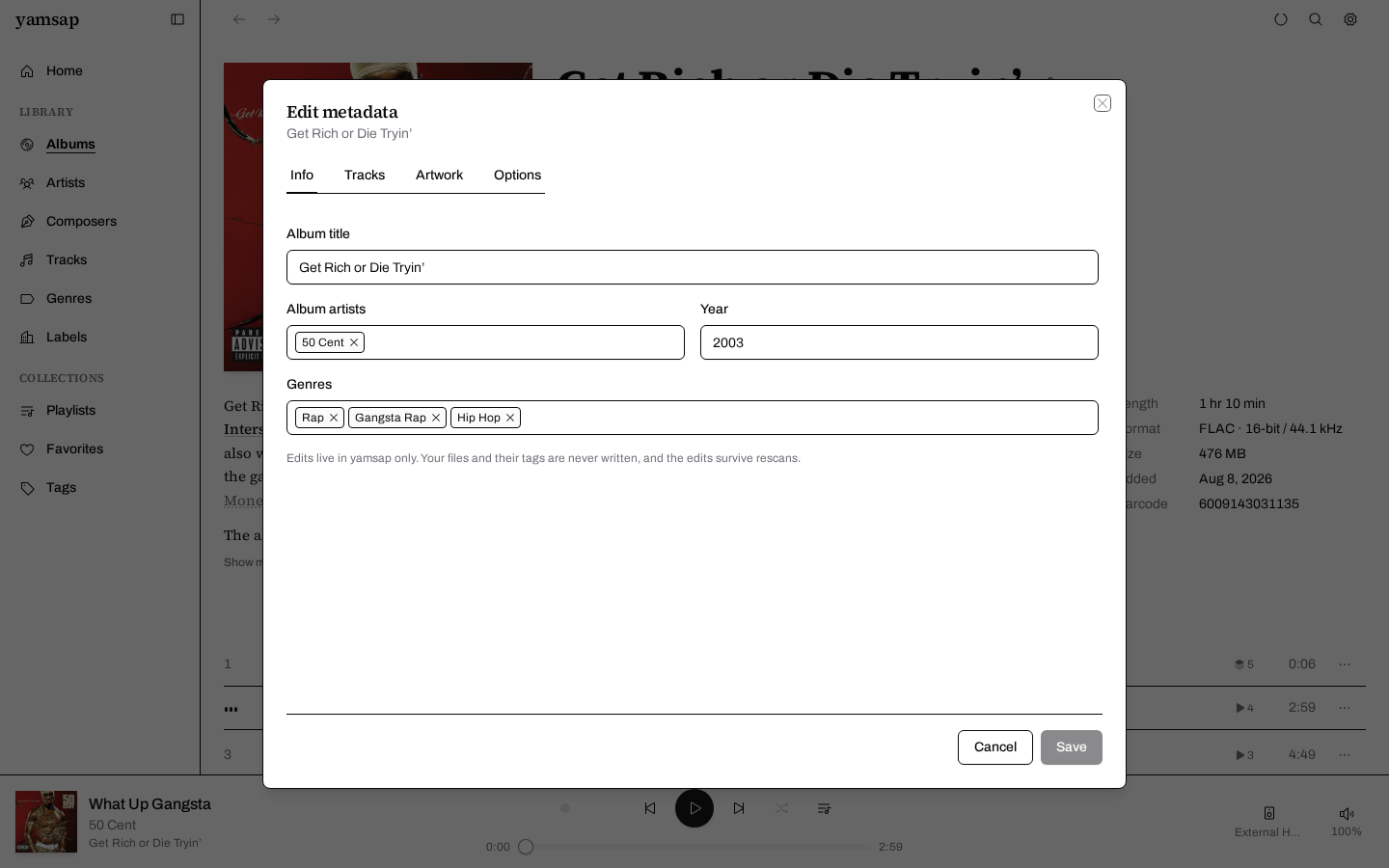Open the play queue icon
Viewport: 1389px width, 868px height.
pos(824,808)
